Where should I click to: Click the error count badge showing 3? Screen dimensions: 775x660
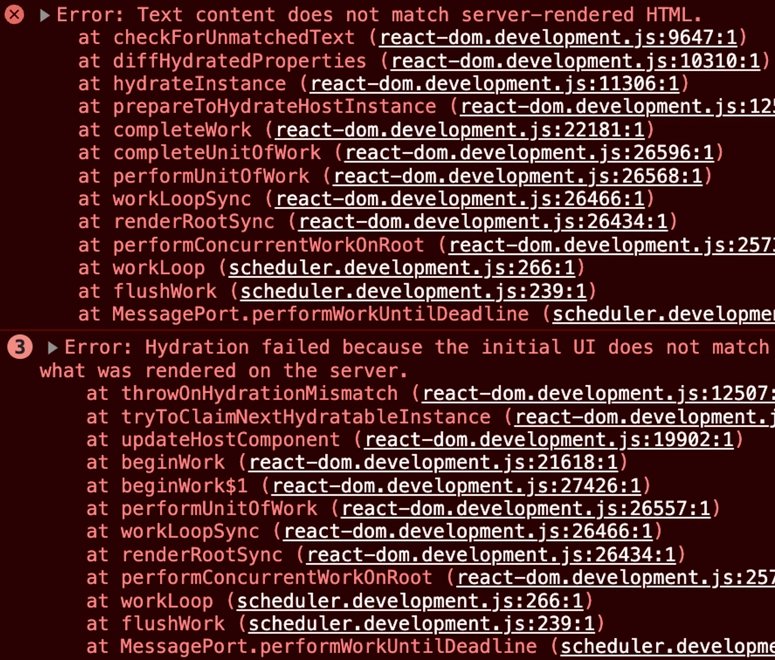(x=20, y=347)
